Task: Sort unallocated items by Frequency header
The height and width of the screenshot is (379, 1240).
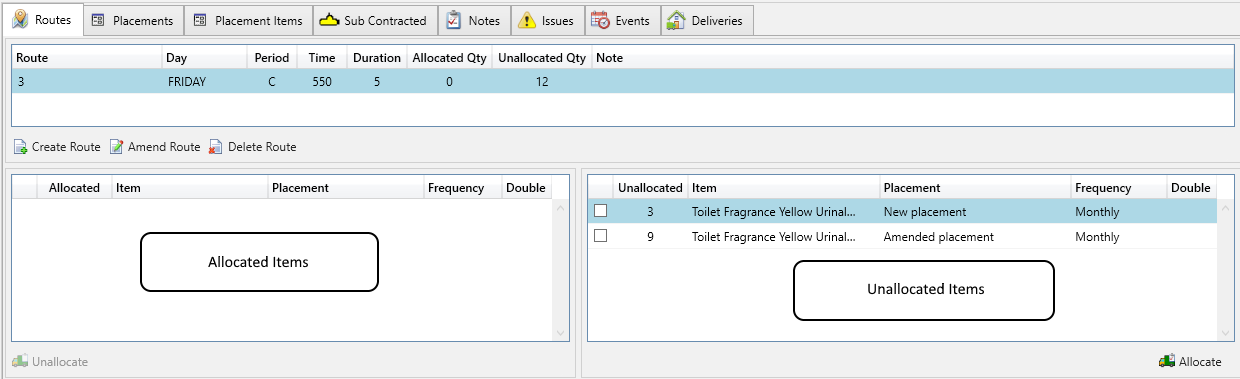Action: pos(1118,187)
